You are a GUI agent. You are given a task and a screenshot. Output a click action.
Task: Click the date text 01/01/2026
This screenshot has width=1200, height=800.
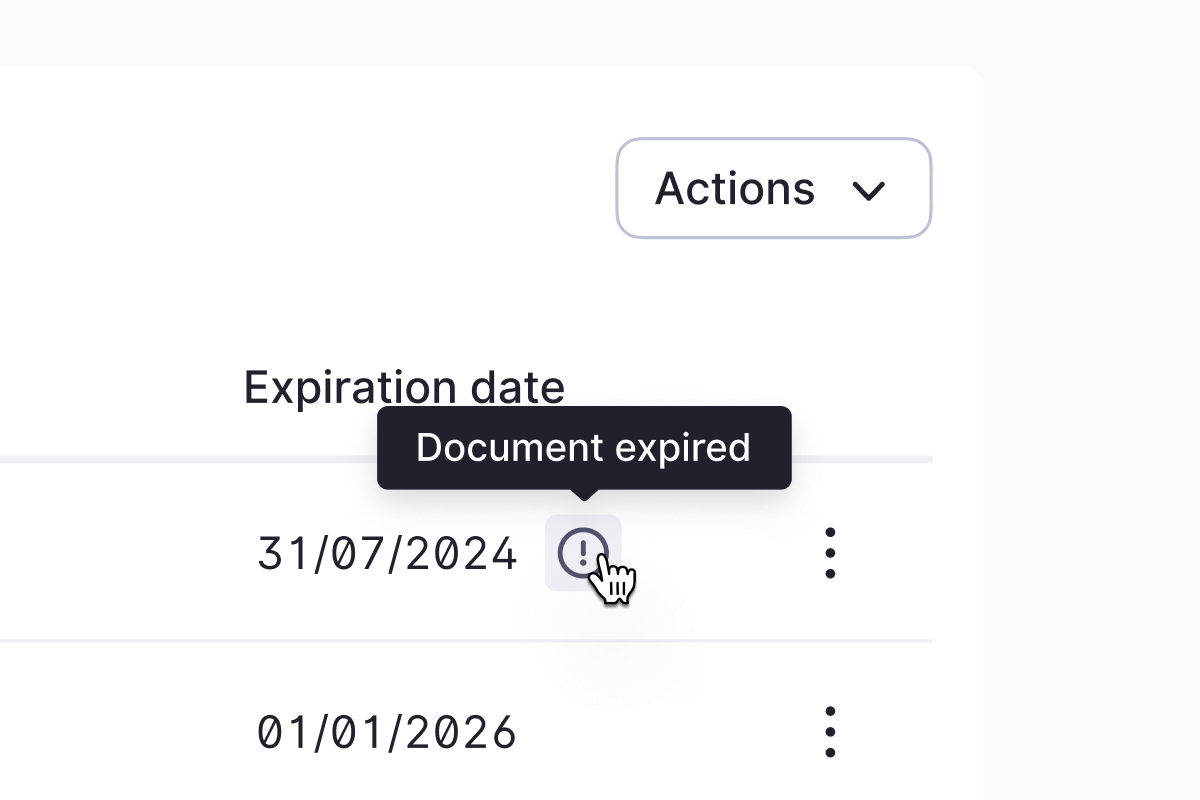388,732
